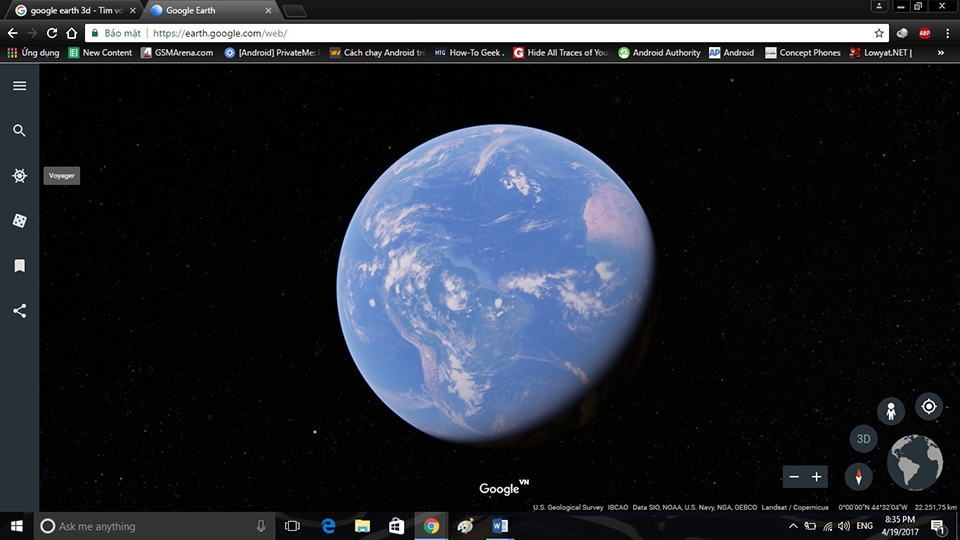Click the '22,251,7 km' altitude readout
The height and width of the screenshot is (540, 960).
point(936,507)
